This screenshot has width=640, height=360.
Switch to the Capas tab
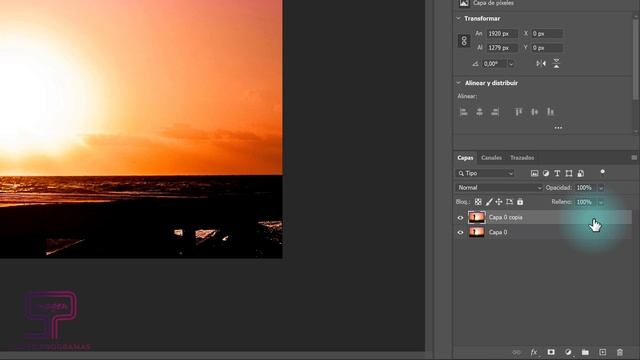[x=465, y=158]
